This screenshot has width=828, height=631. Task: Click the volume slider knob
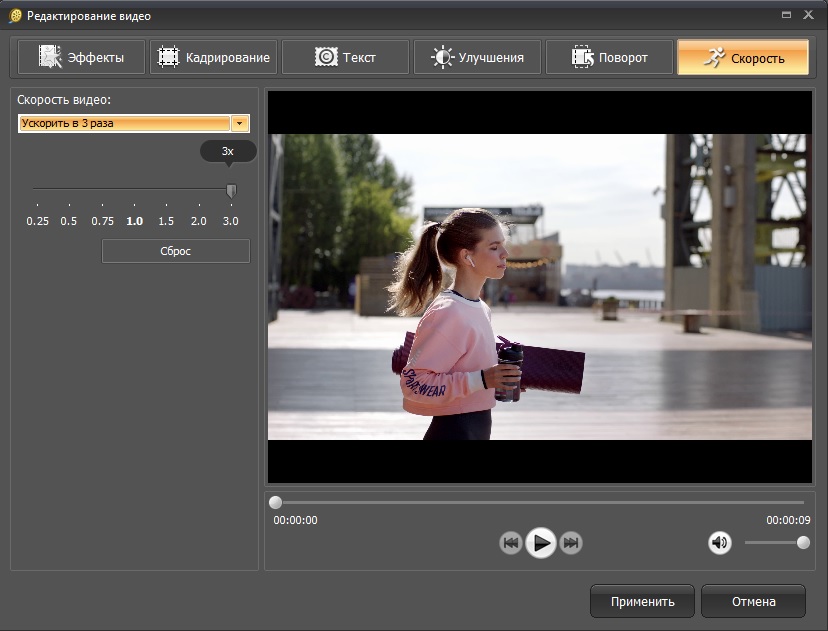[803, 543]
